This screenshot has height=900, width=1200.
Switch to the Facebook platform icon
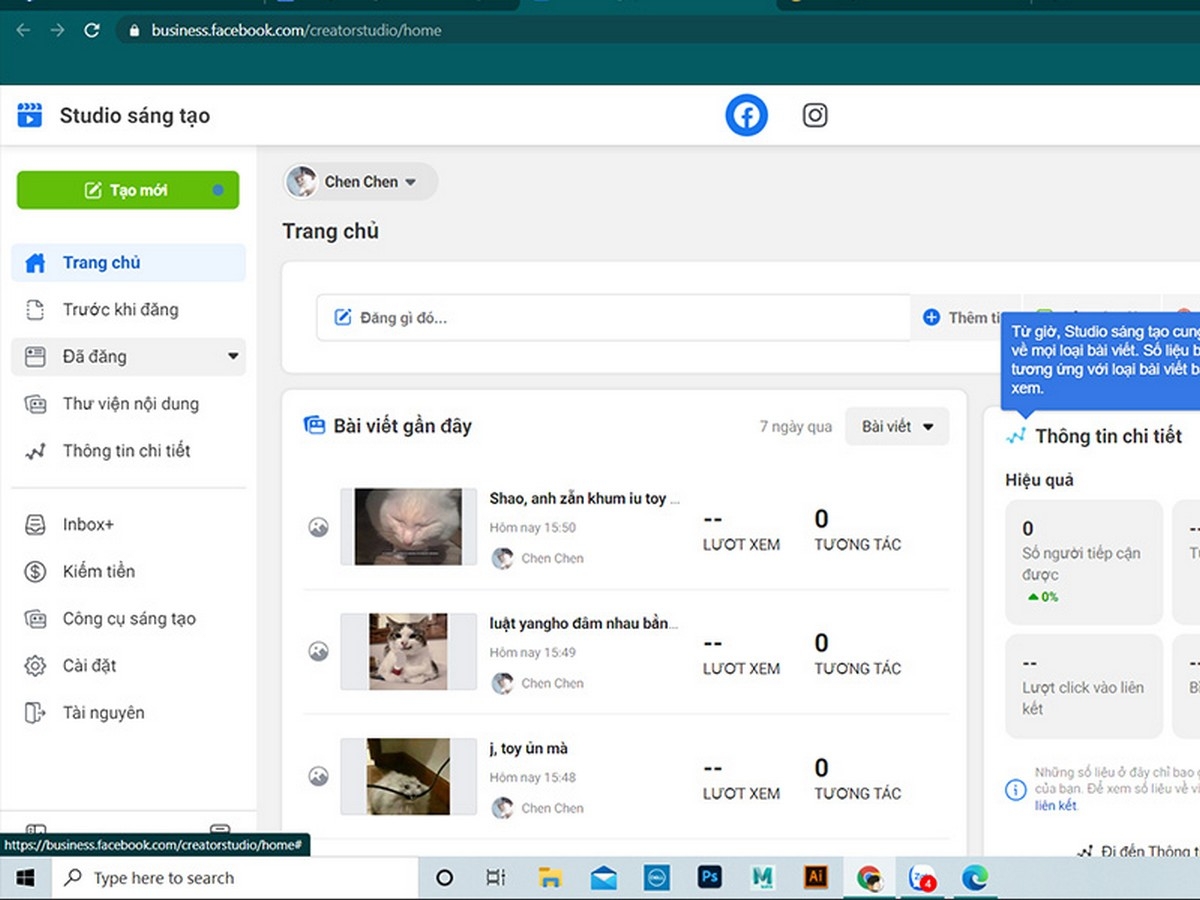pos(746,115)
